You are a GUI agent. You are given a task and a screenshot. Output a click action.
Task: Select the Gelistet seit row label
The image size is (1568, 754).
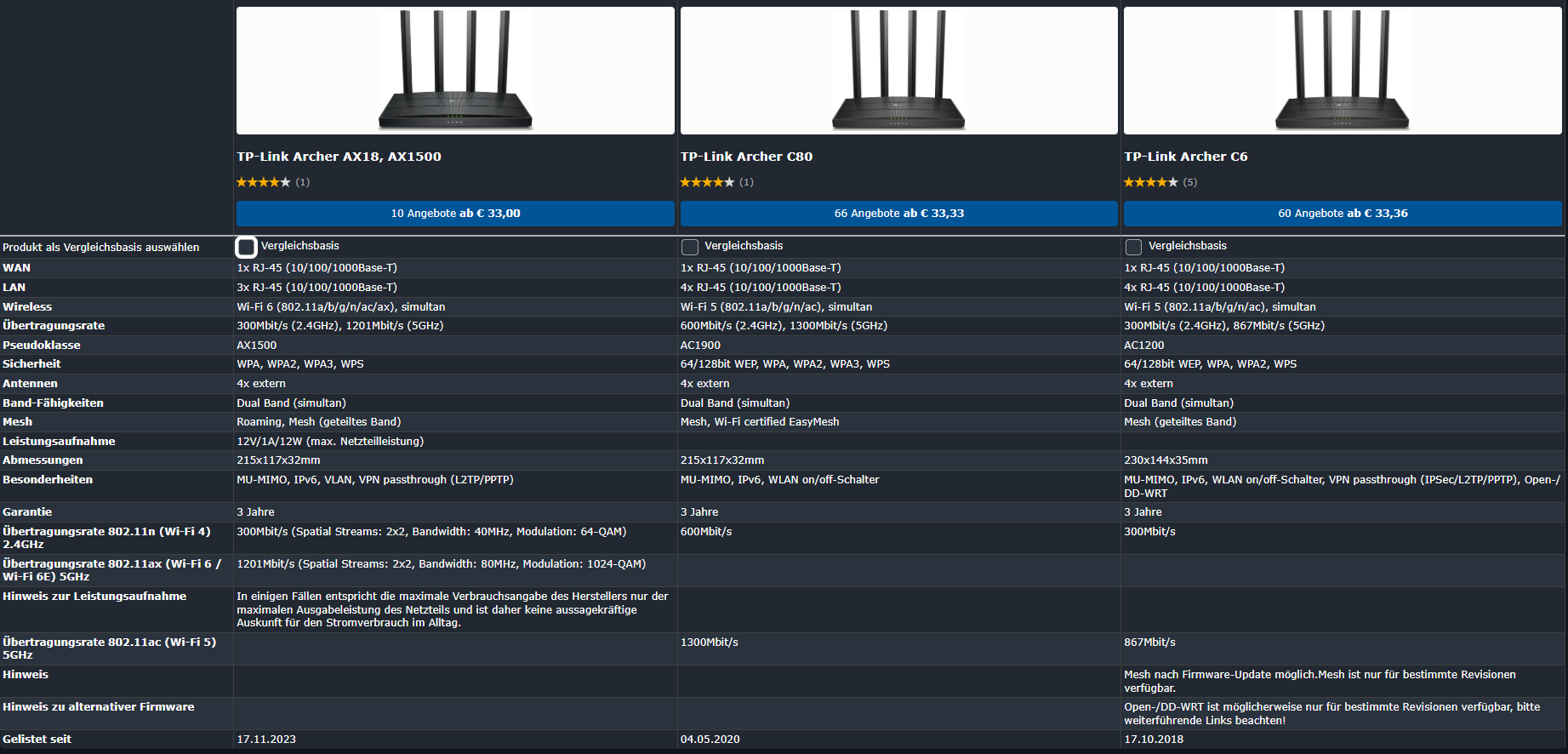(37, 740)
